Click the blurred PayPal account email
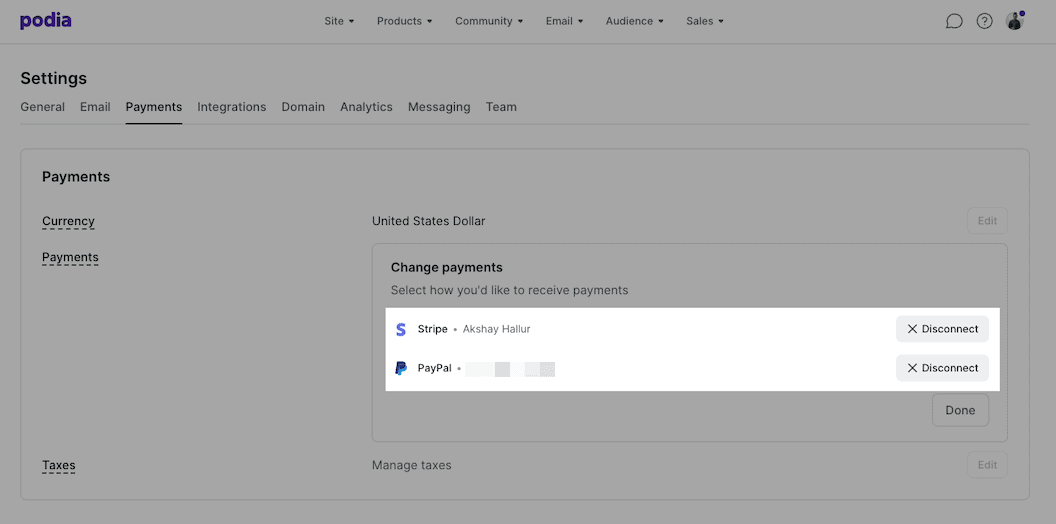 pos(510,369)
